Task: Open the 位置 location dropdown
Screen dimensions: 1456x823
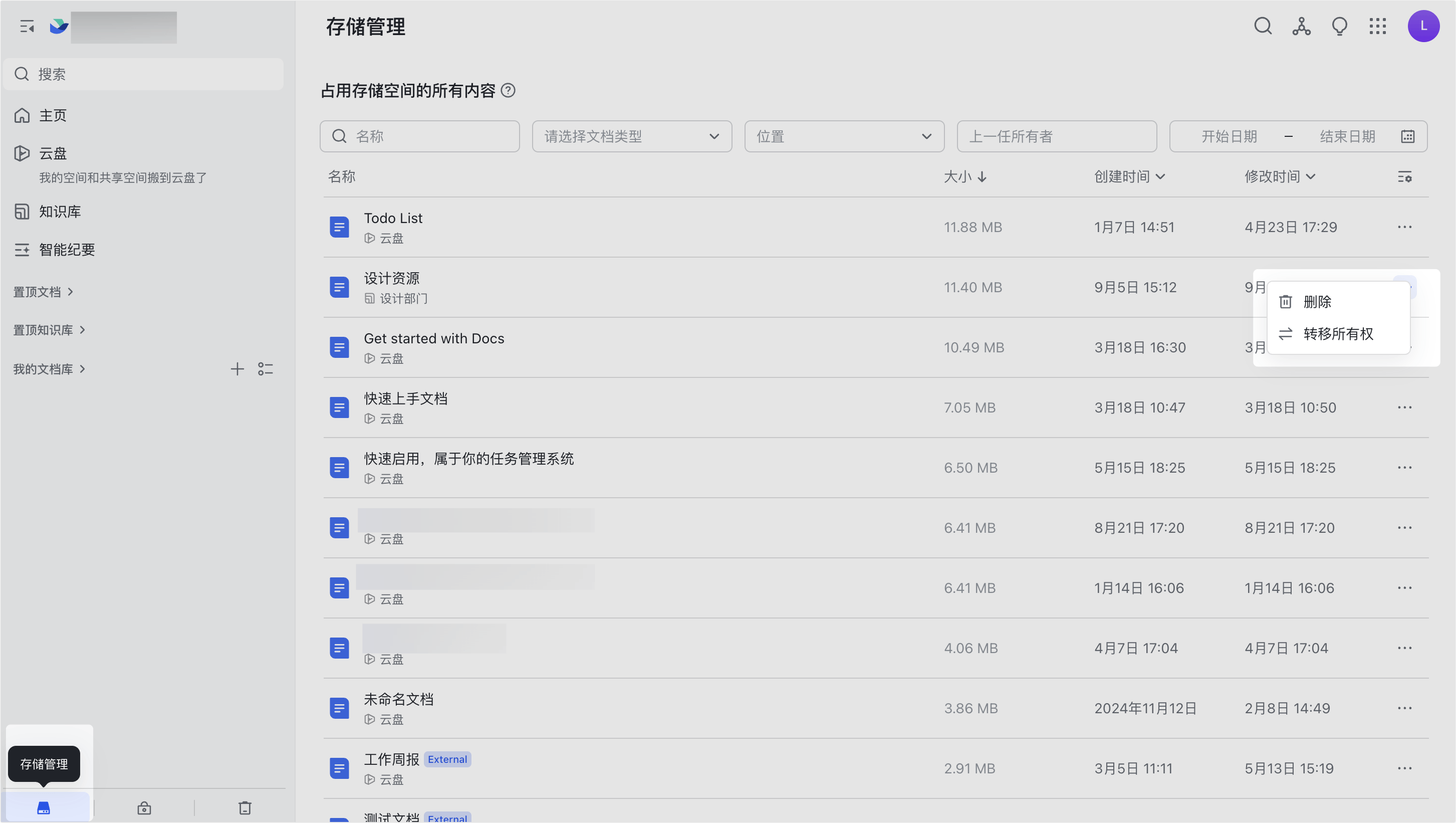Action: click(x=844, y=136)
